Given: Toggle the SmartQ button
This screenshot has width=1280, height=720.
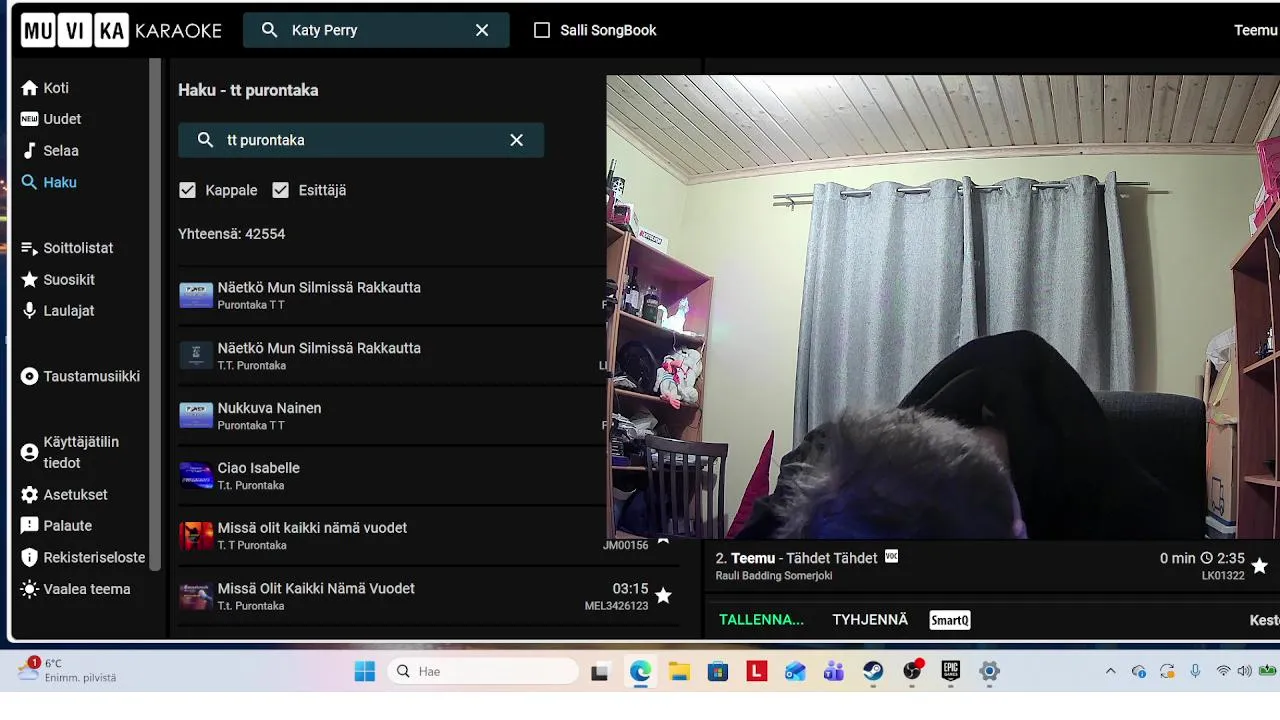Looking at the screenshot, I should (950, 620).
